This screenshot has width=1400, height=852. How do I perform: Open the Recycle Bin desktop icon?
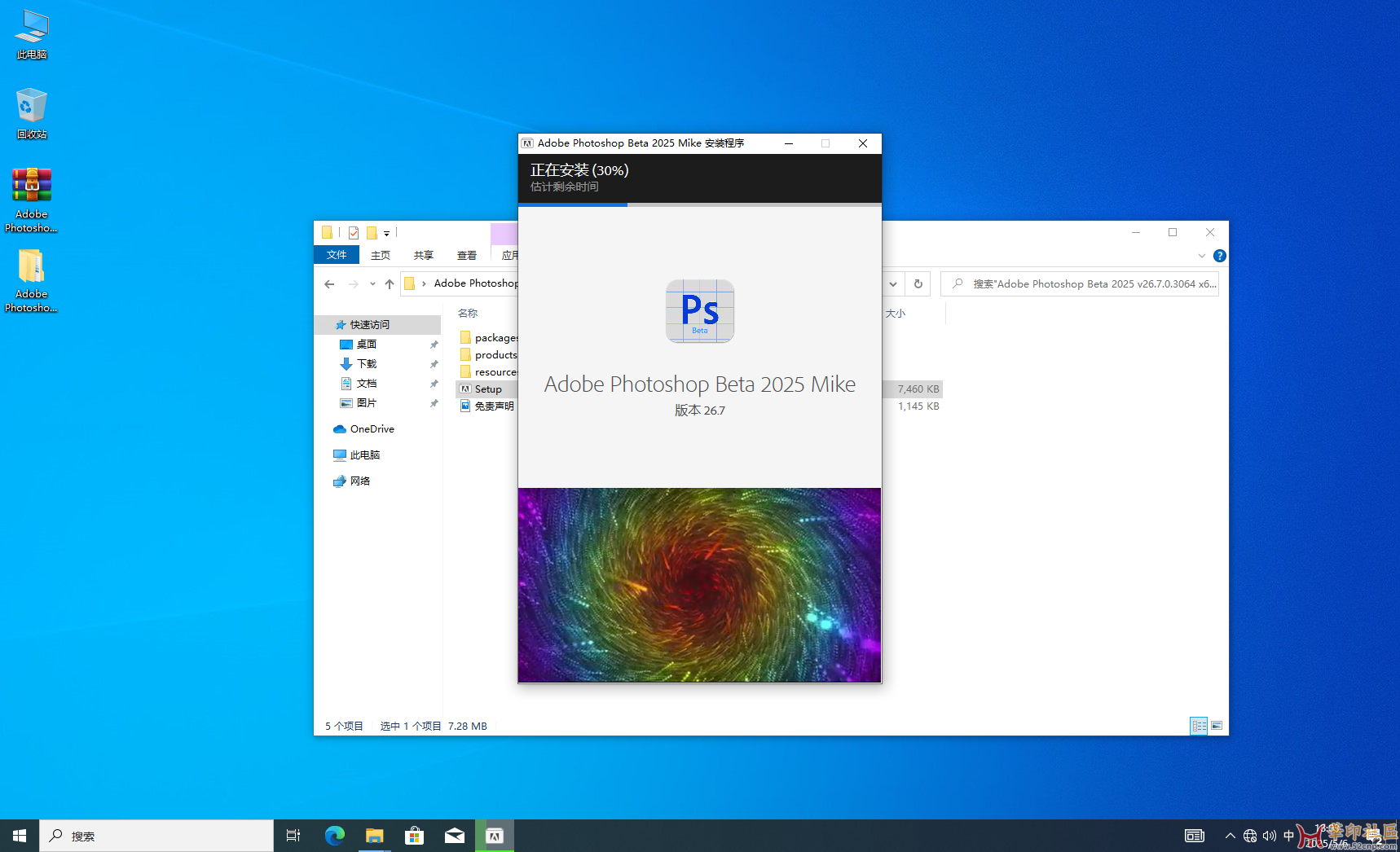coord(32,113)
